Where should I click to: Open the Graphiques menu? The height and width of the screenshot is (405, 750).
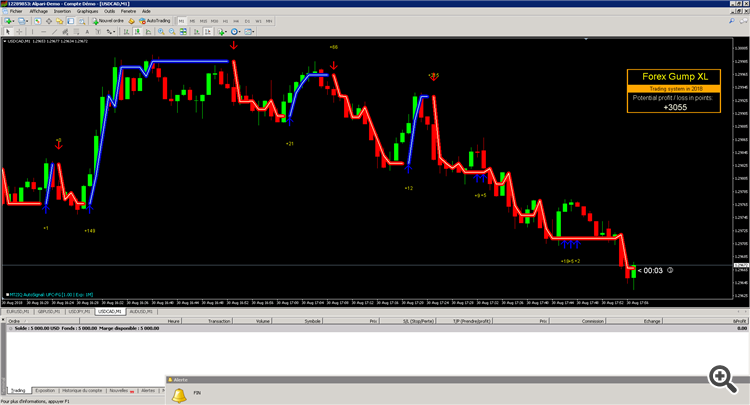(88, 11)
